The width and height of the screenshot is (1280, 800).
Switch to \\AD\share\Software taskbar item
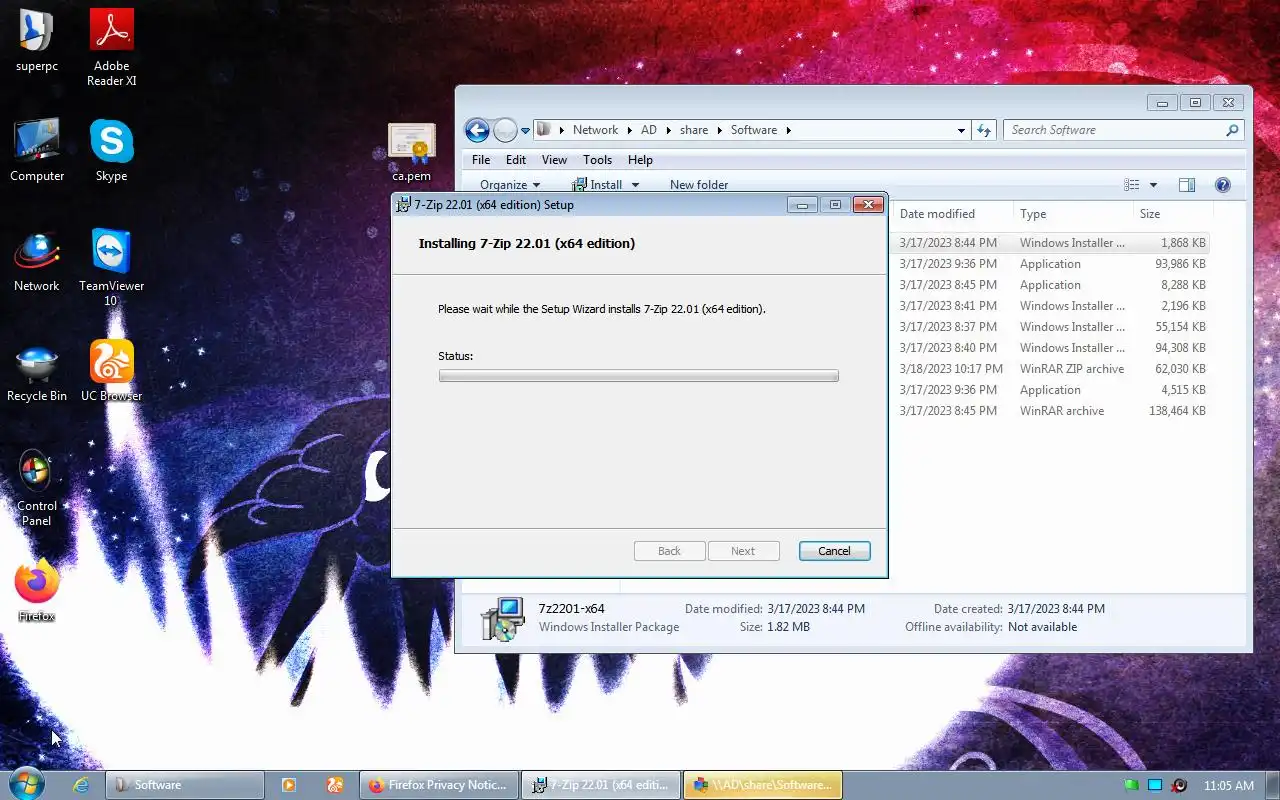pos(763,785)
